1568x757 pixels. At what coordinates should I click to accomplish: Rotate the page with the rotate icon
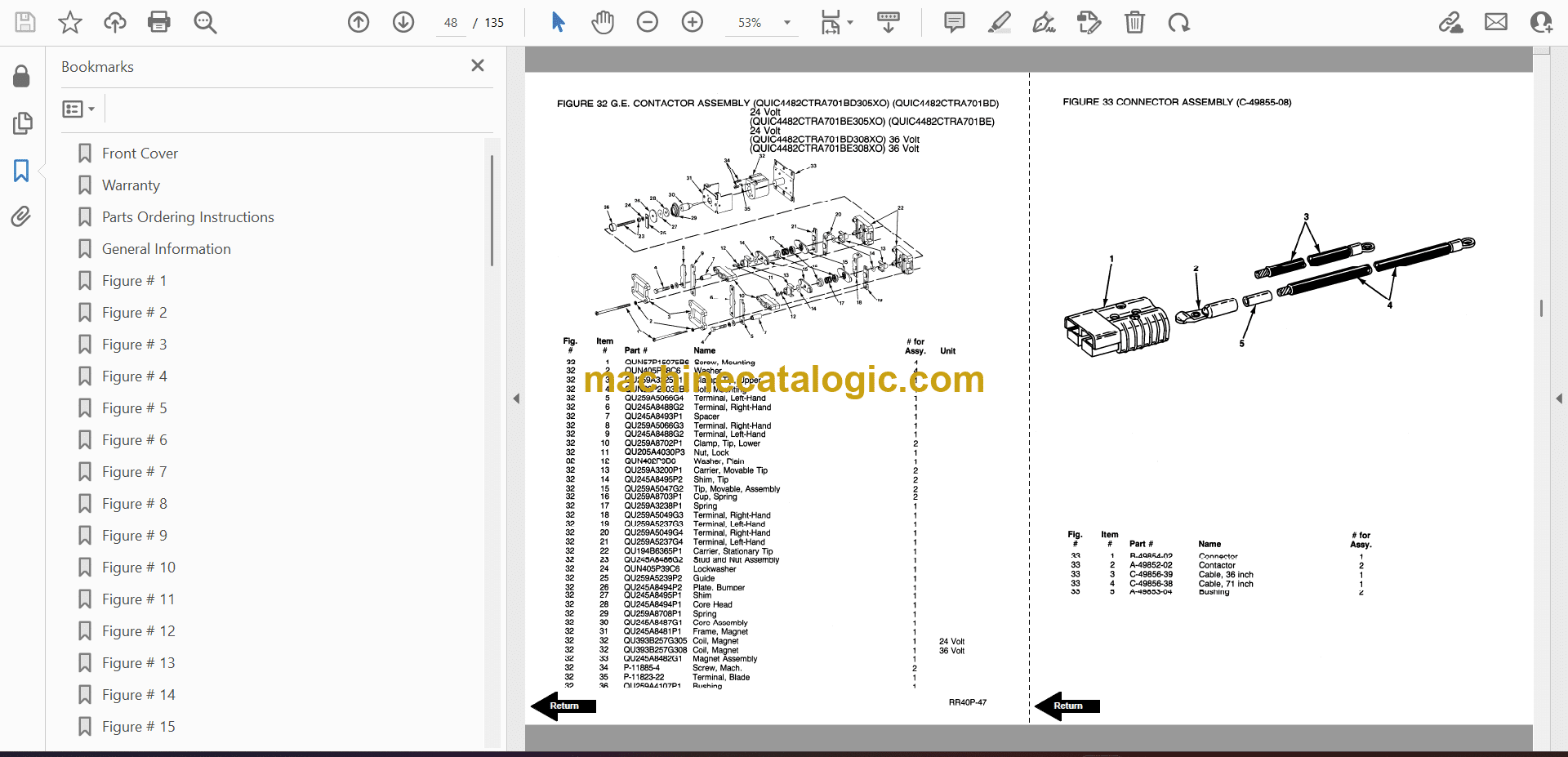1178,22
